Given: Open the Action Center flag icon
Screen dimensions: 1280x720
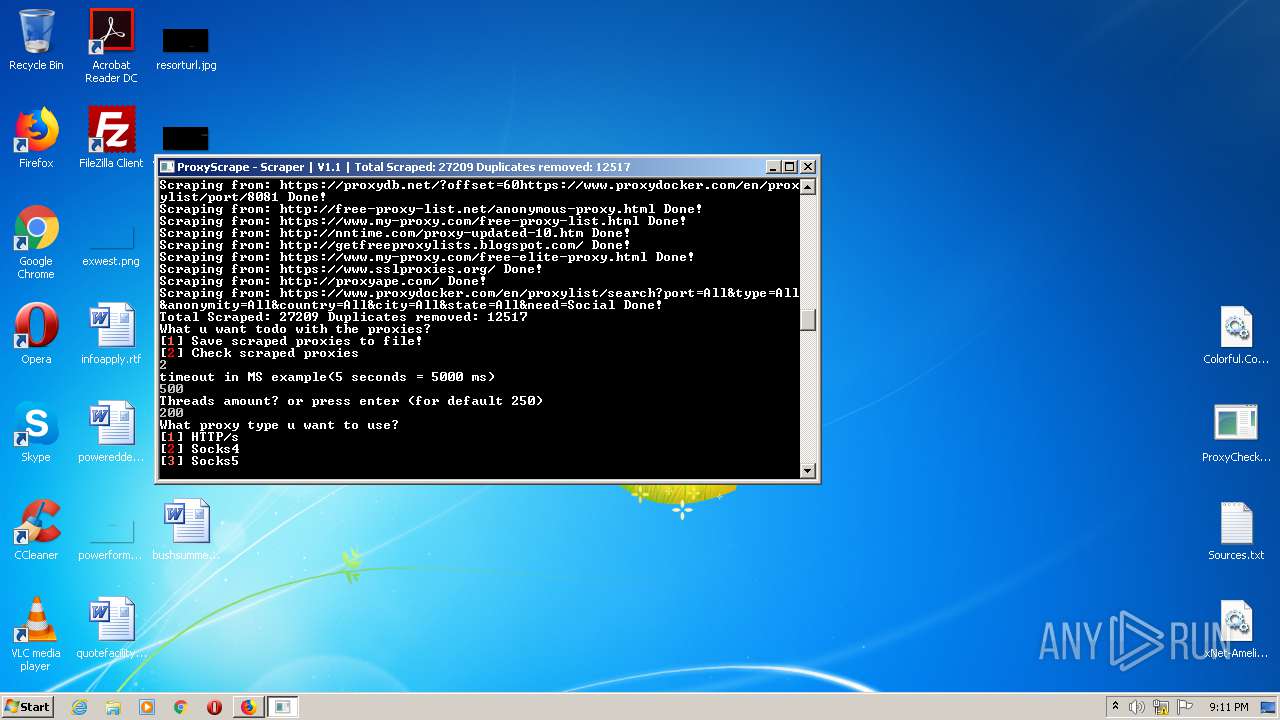Looking at the screenshot, I should click(x=1185, y=707).
